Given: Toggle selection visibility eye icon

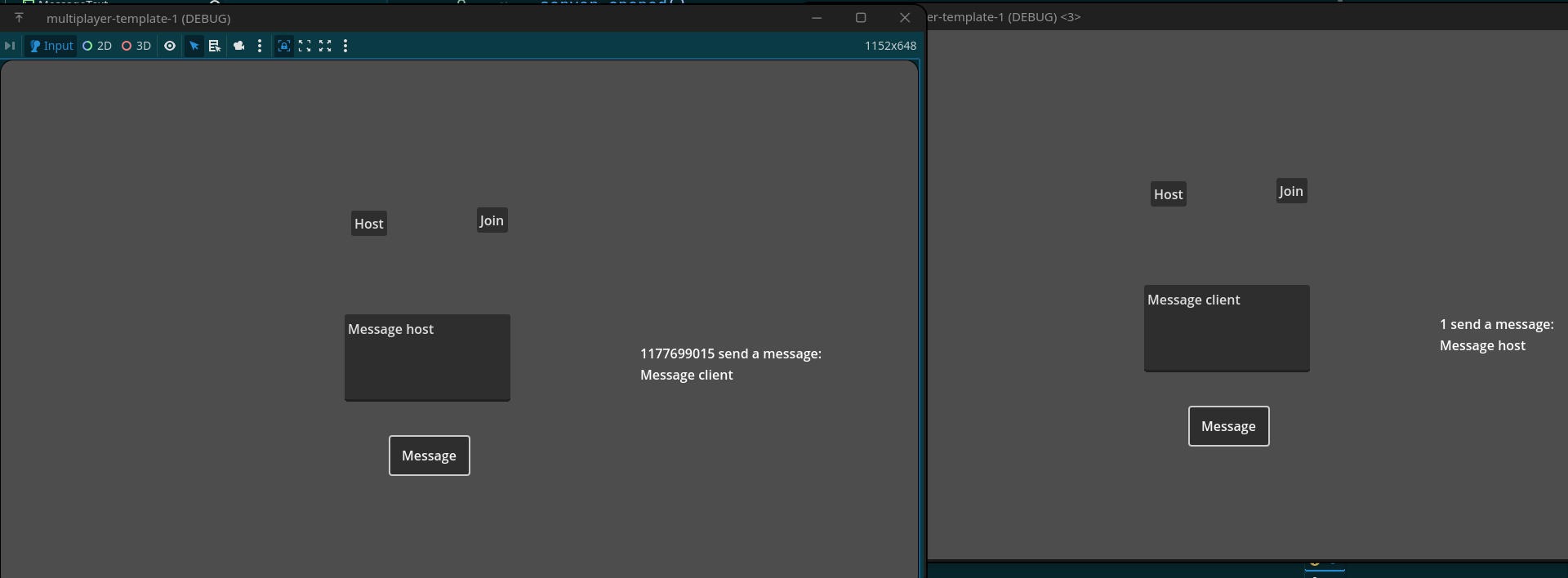Looking at the screenshot, I should pyautogui.click(x=170, y=46).
